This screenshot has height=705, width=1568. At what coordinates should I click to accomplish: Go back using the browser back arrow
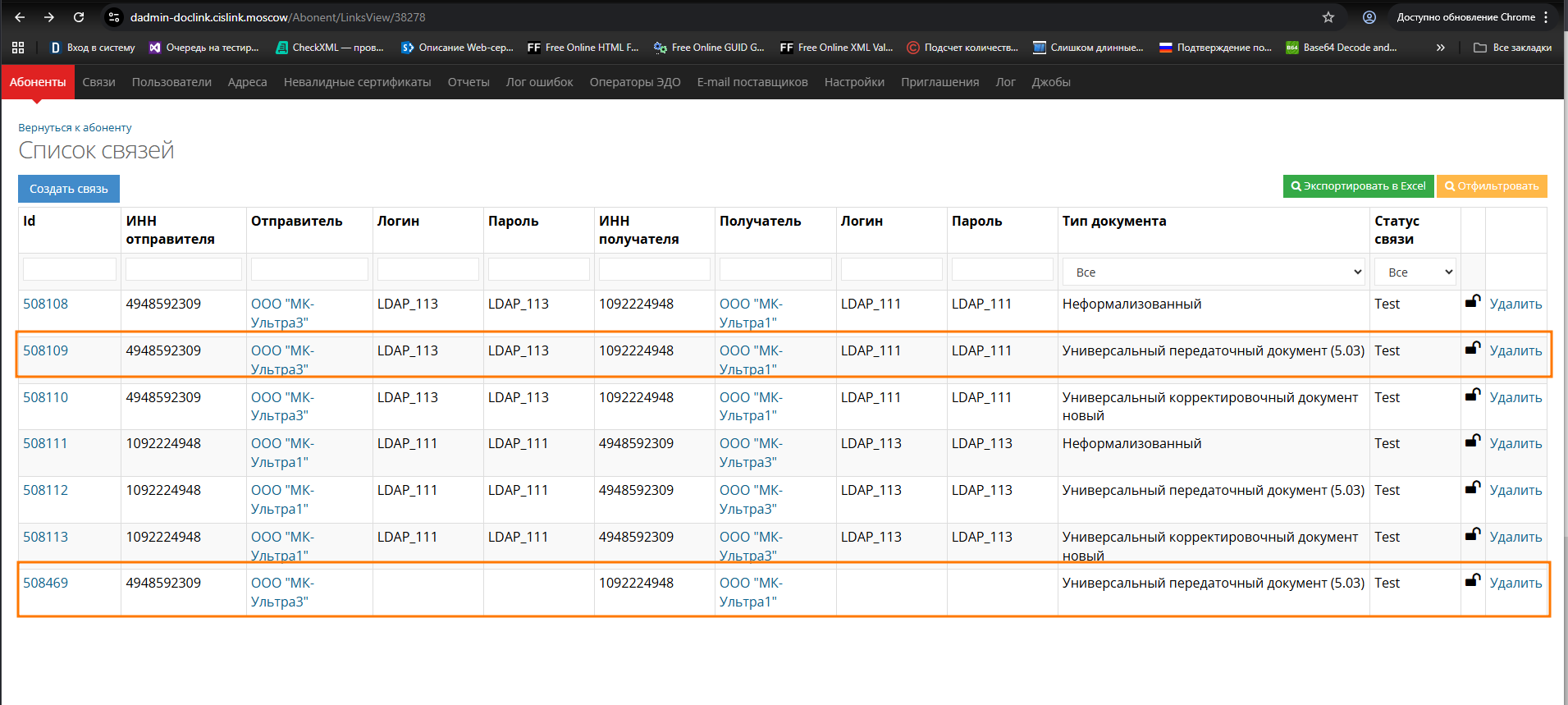coord(20,17)
